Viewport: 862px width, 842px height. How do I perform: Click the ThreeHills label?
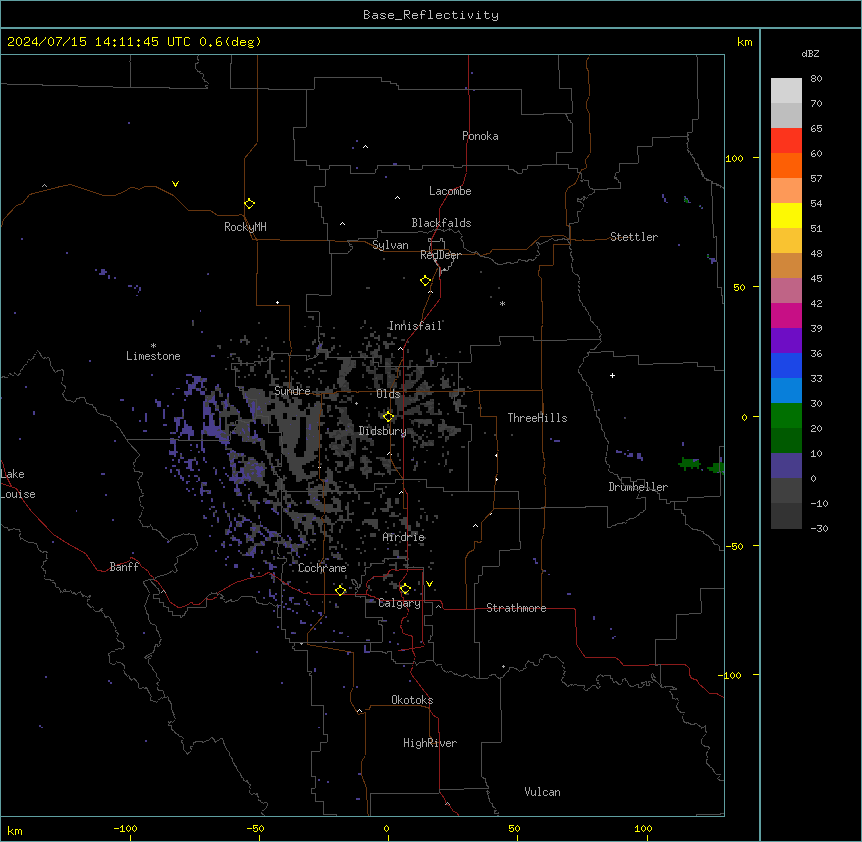[537, 418]
